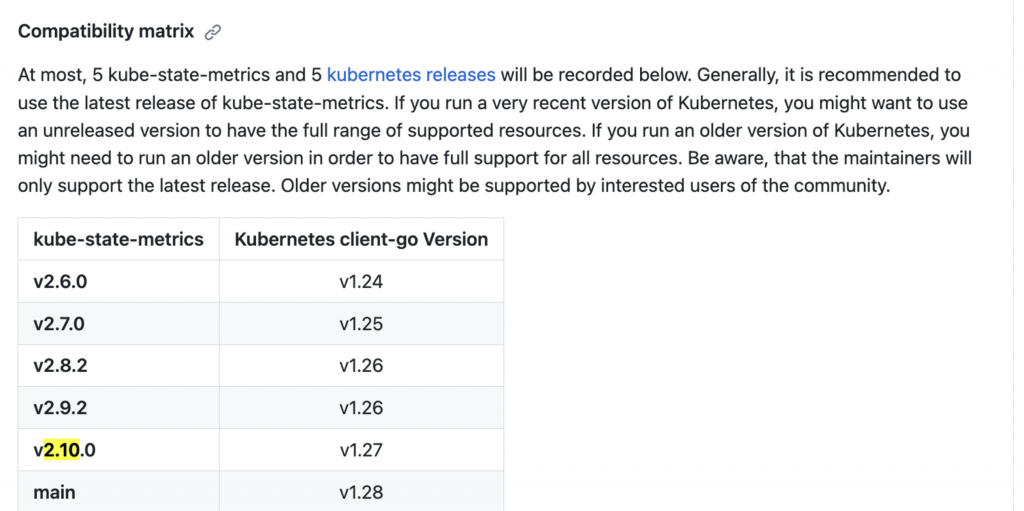This screenshot has width=1024, height=511.
Task: Select the main row label cell
Action: [x=119, y=491]
